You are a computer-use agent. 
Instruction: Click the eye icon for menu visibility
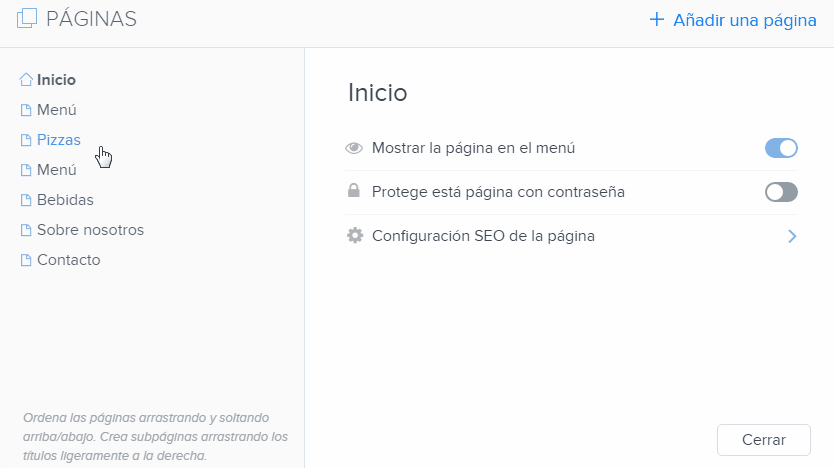click(x=354, y=148)
